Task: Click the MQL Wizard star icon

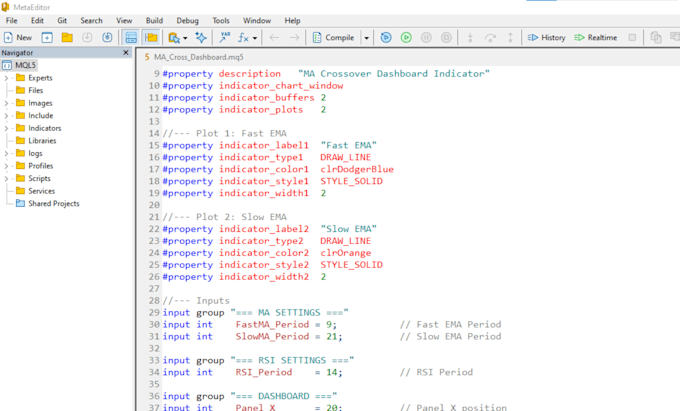Action: click(201, 38)
